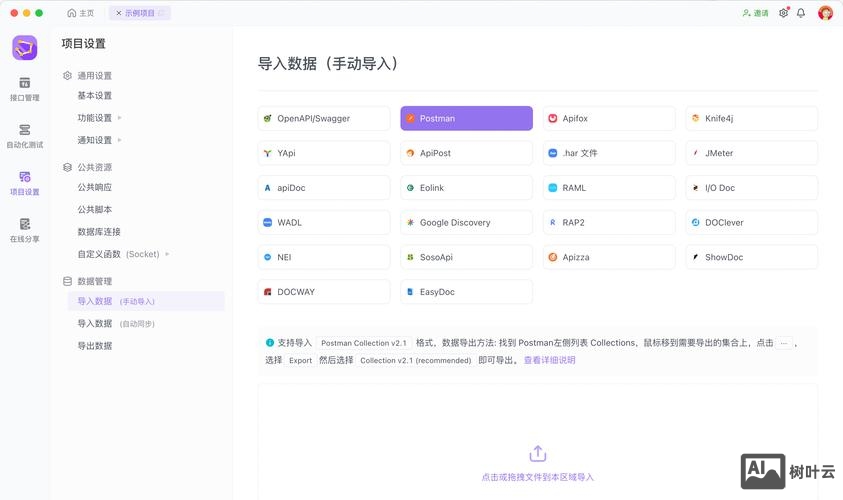Screen dimensions: 843x500
Task: Click the 通用设置 section header
Action: [88, 76]
